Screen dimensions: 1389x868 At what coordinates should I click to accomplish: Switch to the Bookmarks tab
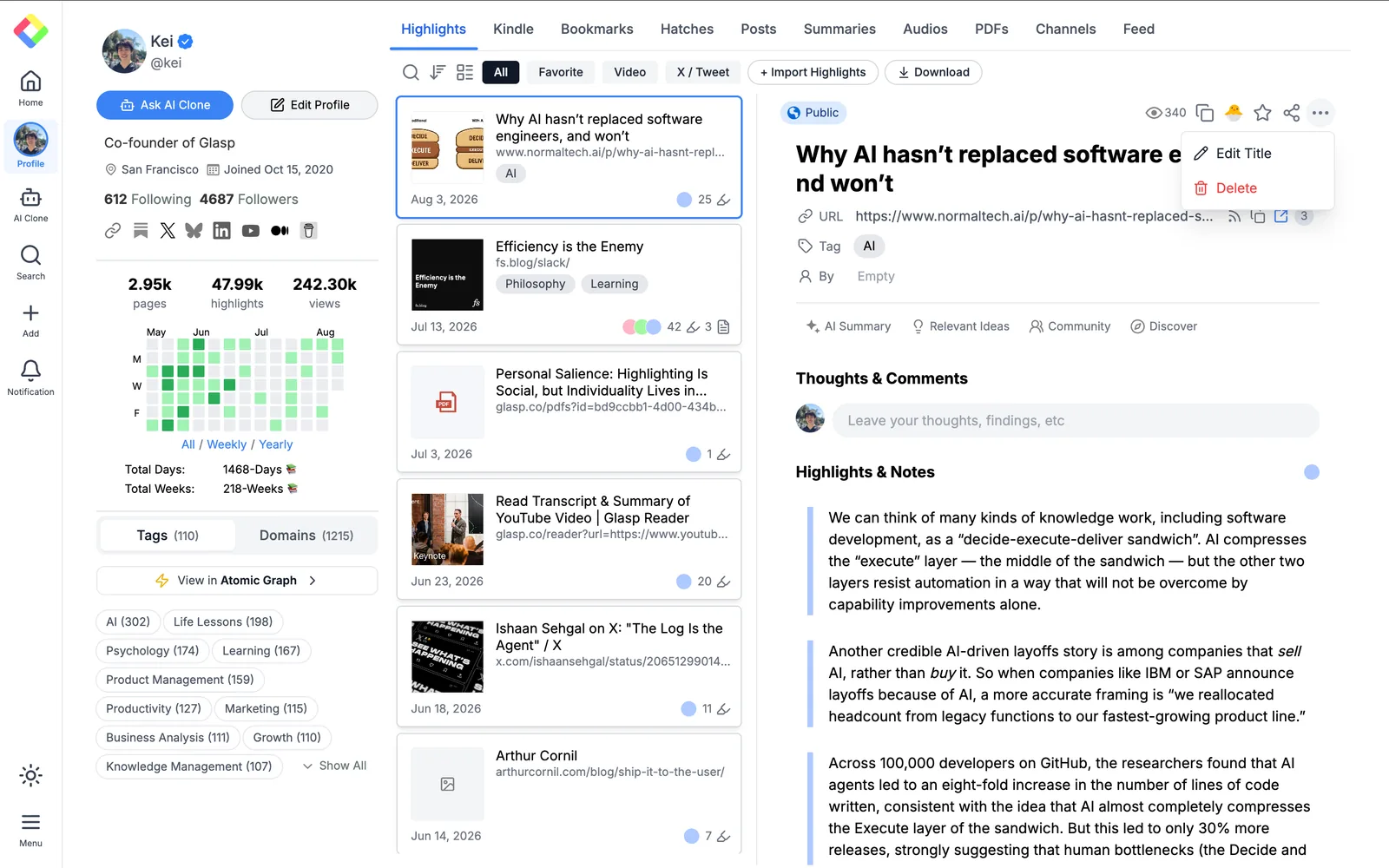[597, 29]
